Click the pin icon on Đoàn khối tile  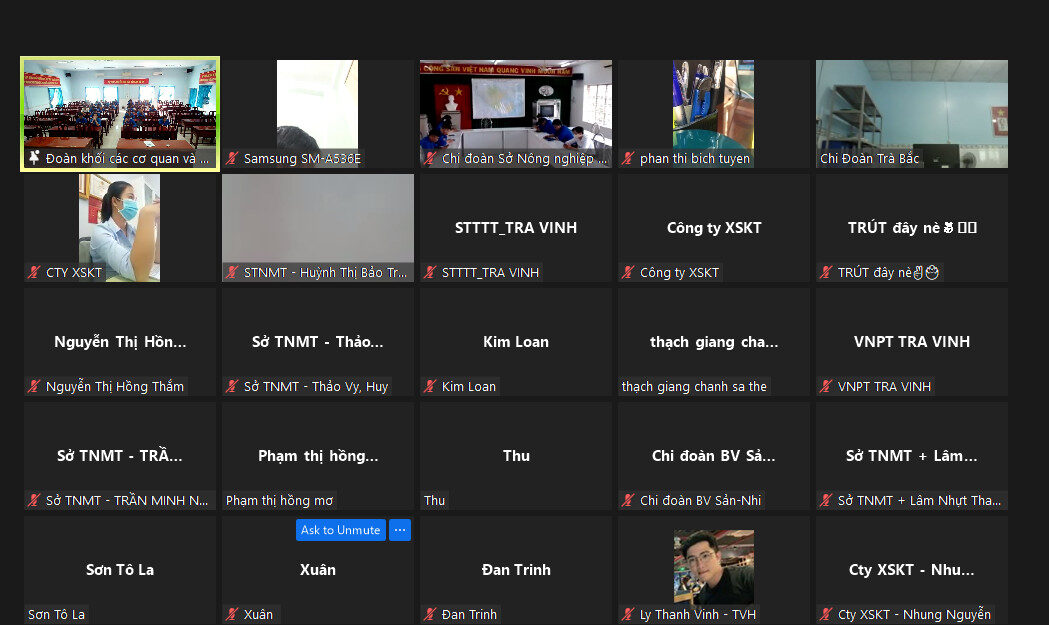coord(33,158)
